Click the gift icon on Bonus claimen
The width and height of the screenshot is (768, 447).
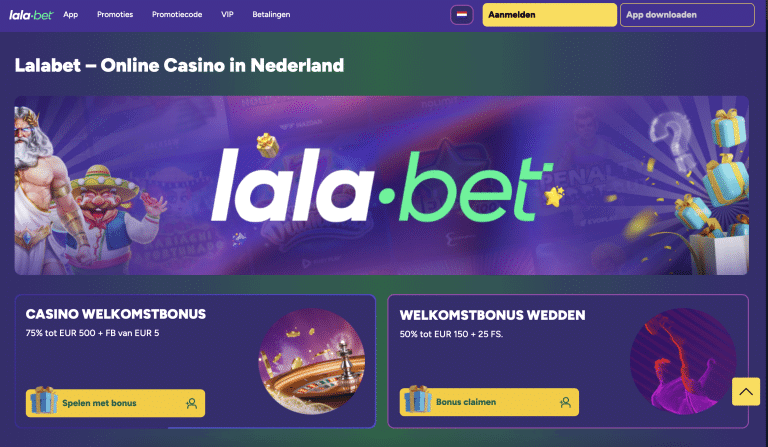coord(417,399)
